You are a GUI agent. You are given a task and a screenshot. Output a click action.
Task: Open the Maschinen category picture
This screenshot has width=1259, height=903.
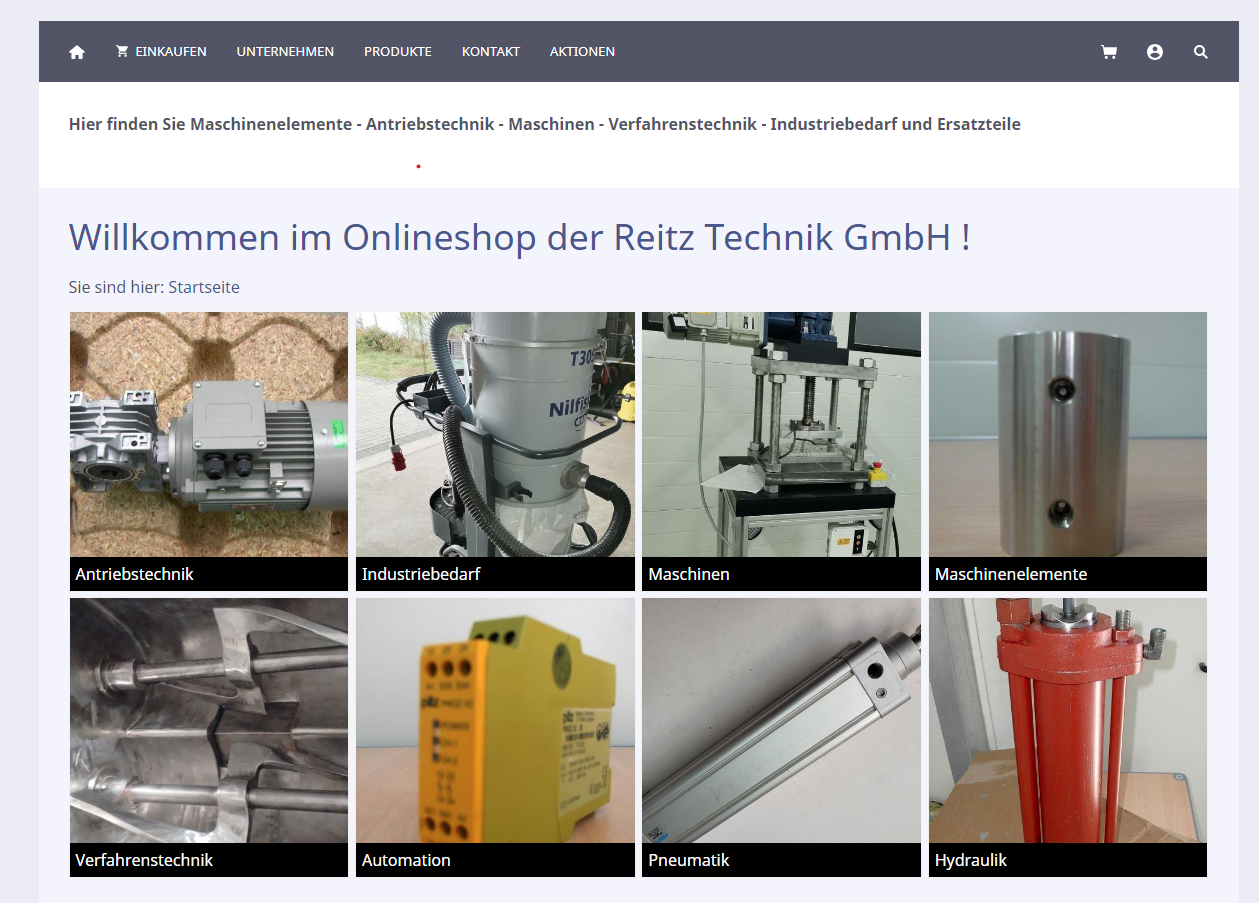[x=781, y=434]
